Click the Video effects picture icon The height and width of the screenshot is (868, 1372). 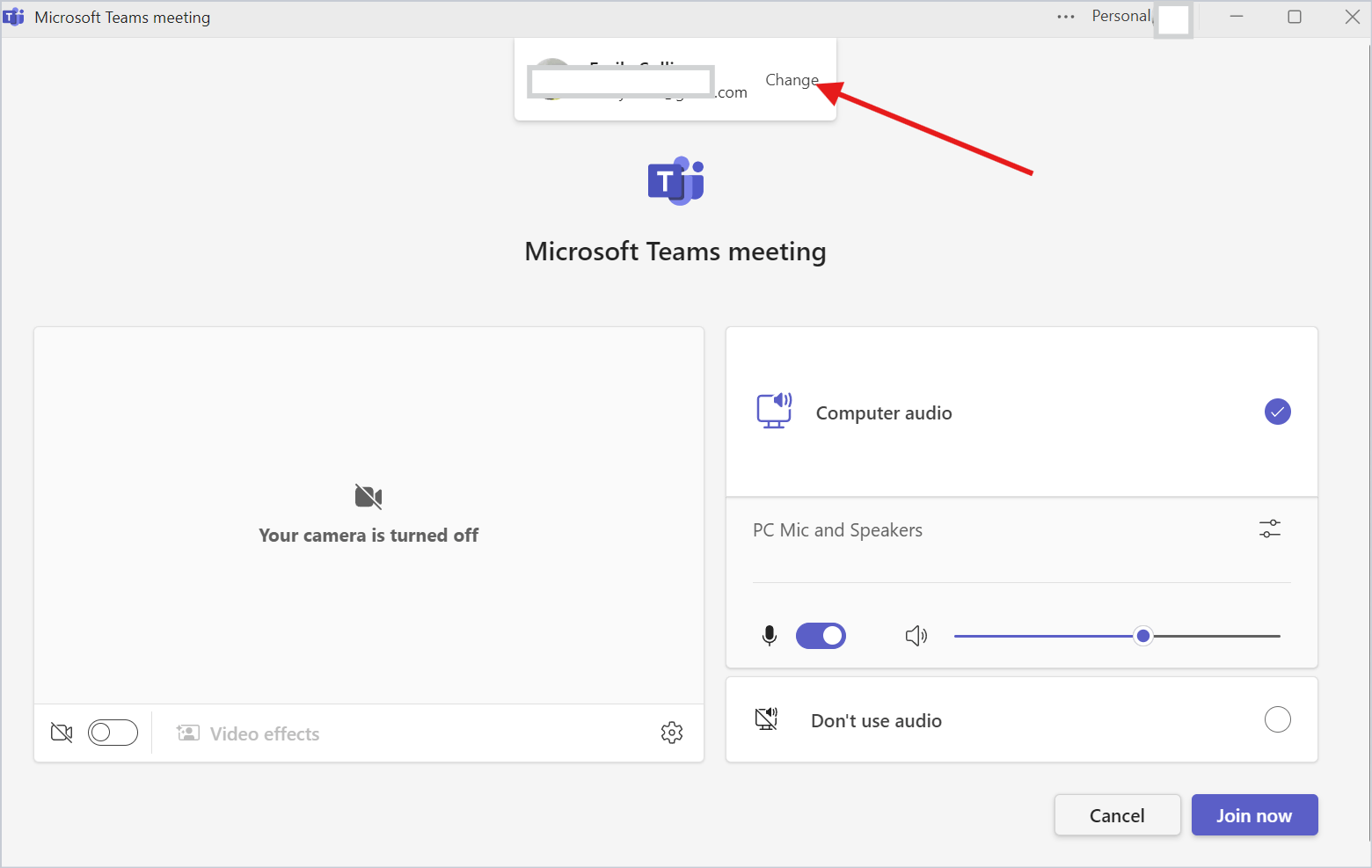click(x=187, y=733)
